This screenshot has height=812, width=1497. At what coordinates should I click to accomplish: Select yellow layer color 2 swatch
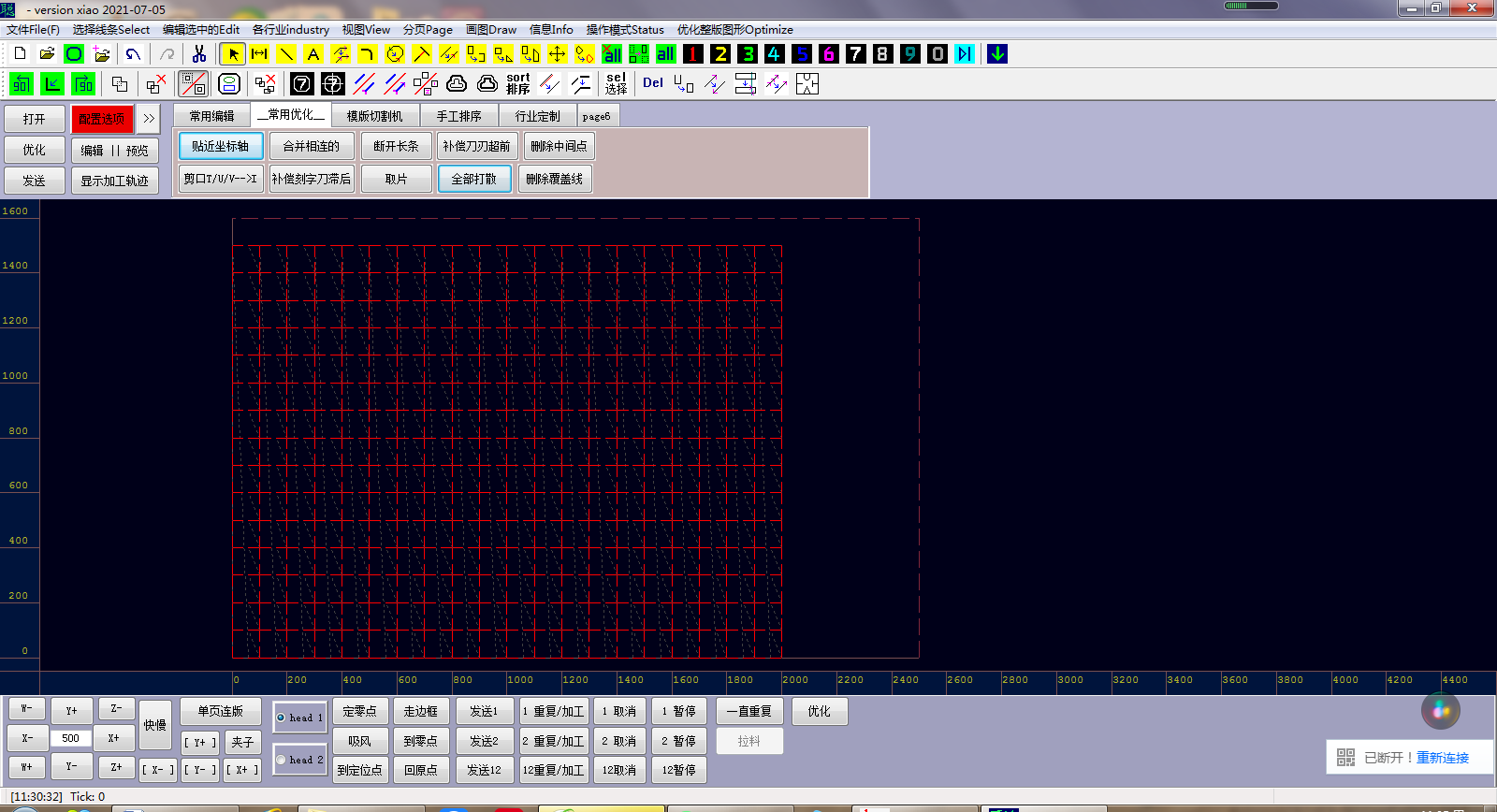tap(720, 54)
